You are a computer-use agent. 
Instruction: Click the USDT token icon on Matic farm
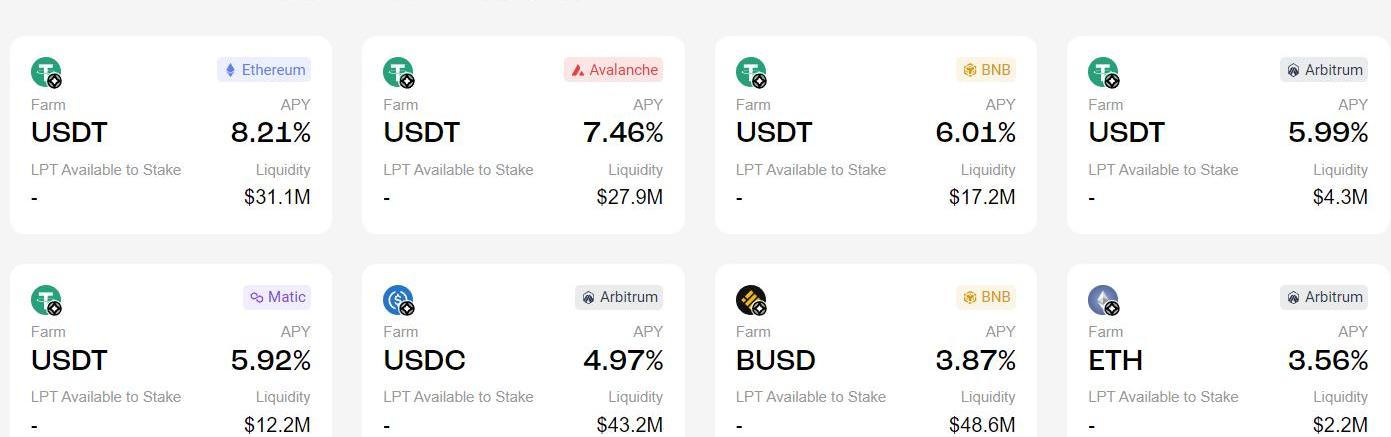46,300
